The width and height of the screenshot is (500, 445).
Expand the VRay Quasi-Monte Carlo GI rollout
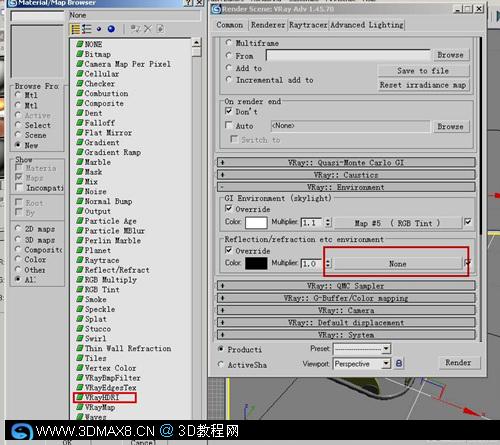pos(346,163)
